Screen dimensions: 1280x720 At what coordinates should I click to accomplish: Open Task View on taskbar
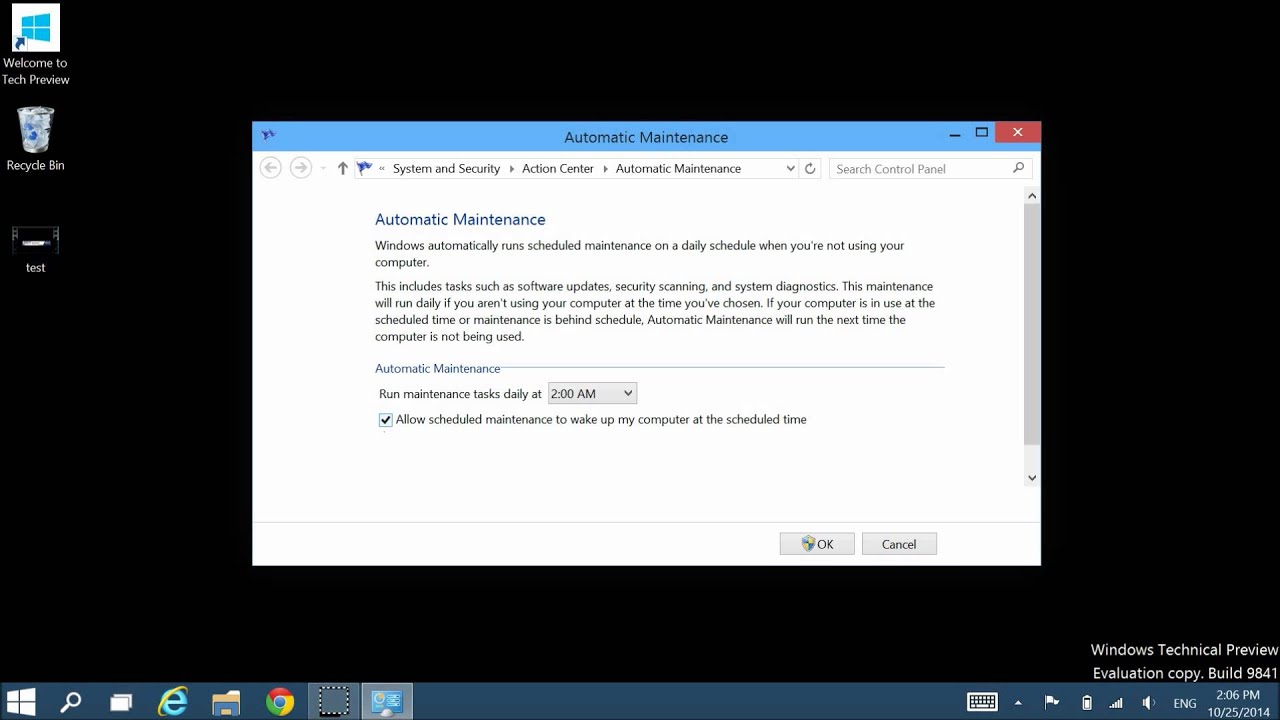coord(121,702)
